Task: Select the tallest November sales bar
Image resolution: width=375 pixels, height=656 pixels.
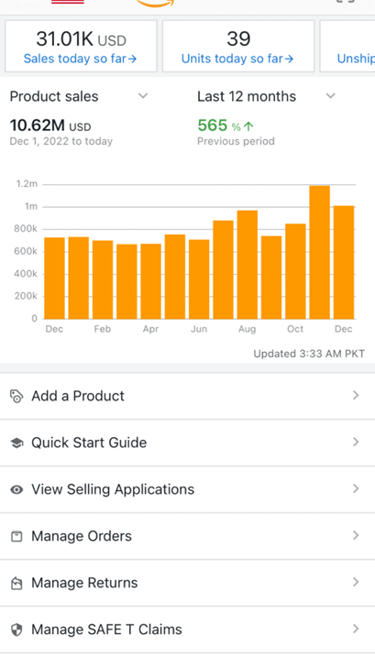Action: click(320, 252)
